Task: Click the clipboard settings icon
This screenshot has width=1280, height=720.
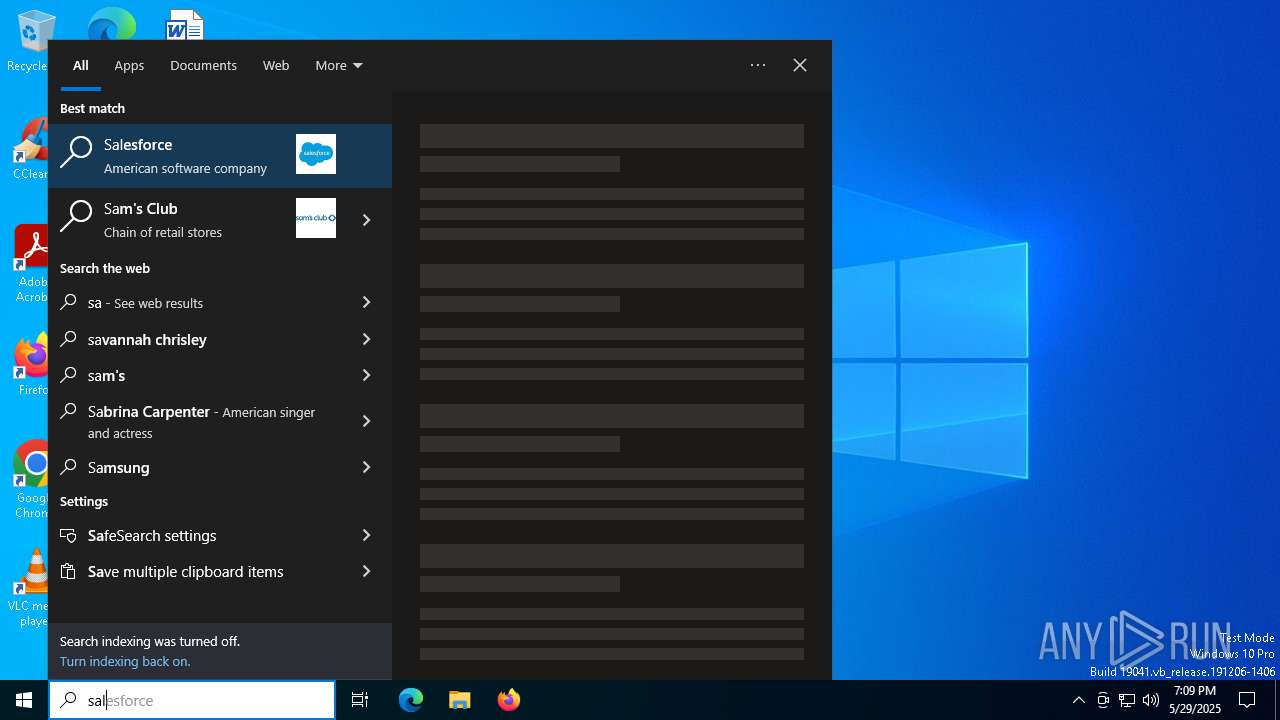Action: (69, 571)
